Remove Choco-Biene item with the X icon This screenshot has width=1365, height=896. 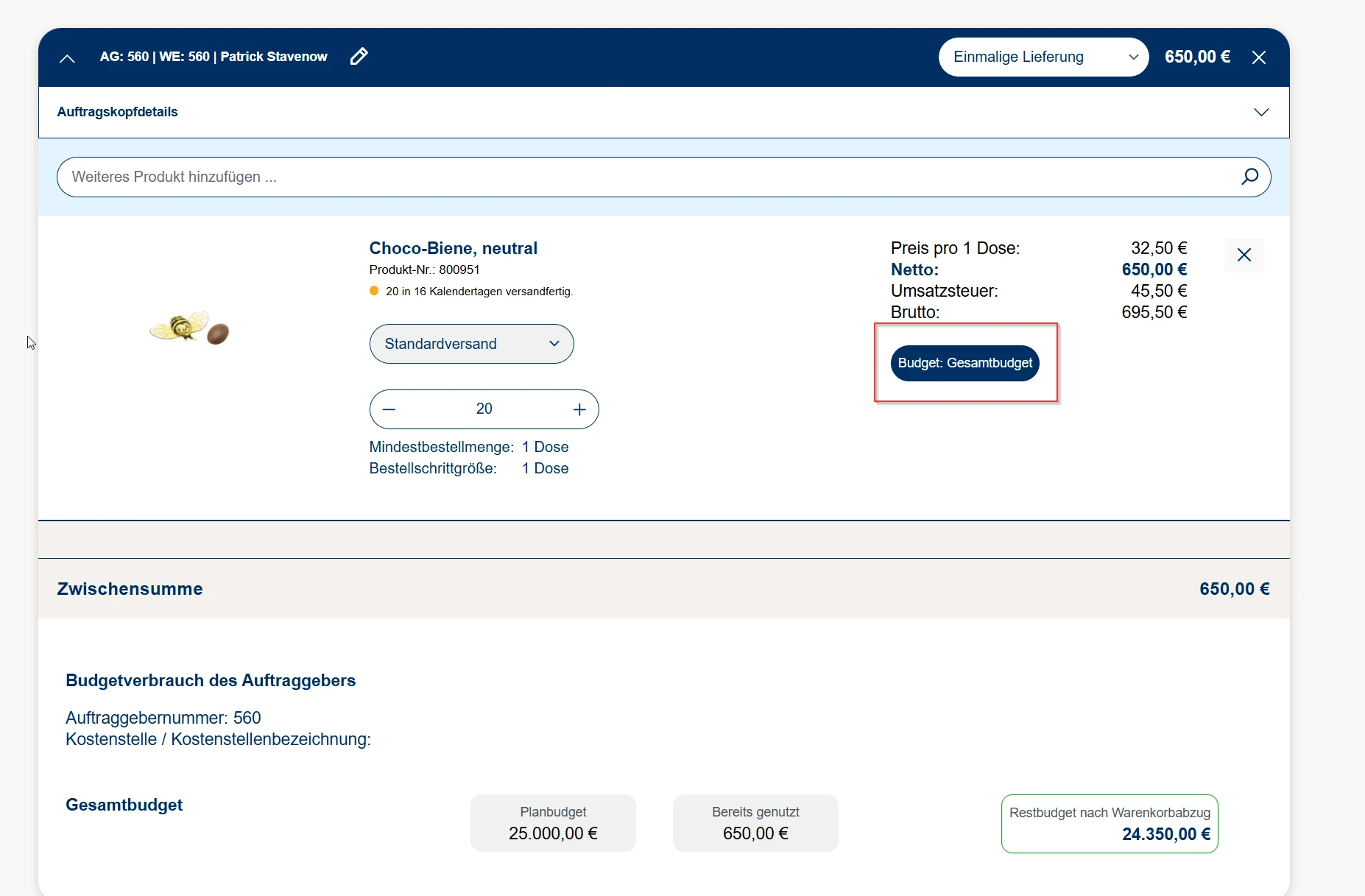pos(1244,255)
